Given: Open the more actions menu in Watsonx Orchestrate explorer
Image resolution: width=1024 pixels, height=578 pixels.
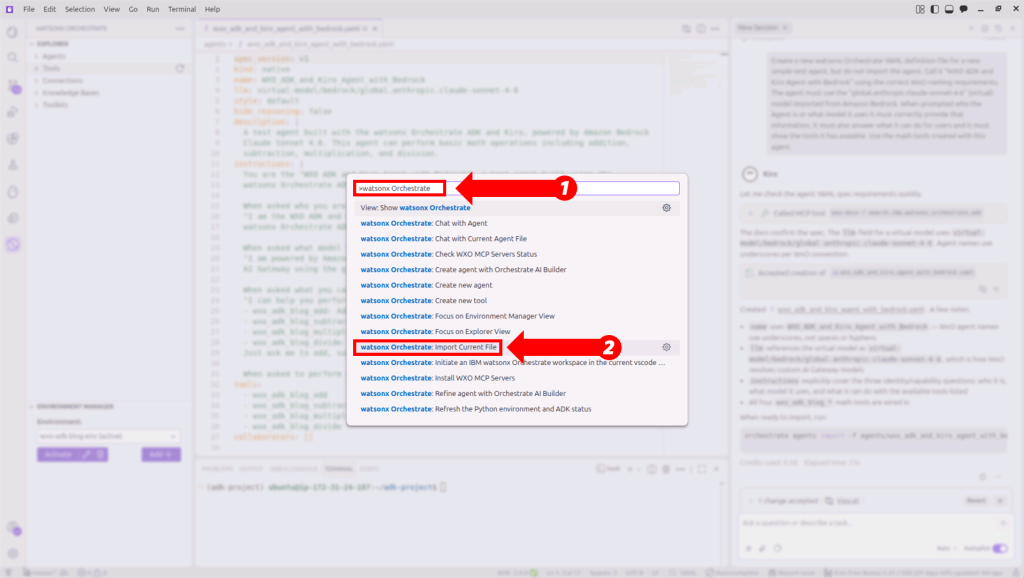Looking at the screenshot, I should (180, 28).
